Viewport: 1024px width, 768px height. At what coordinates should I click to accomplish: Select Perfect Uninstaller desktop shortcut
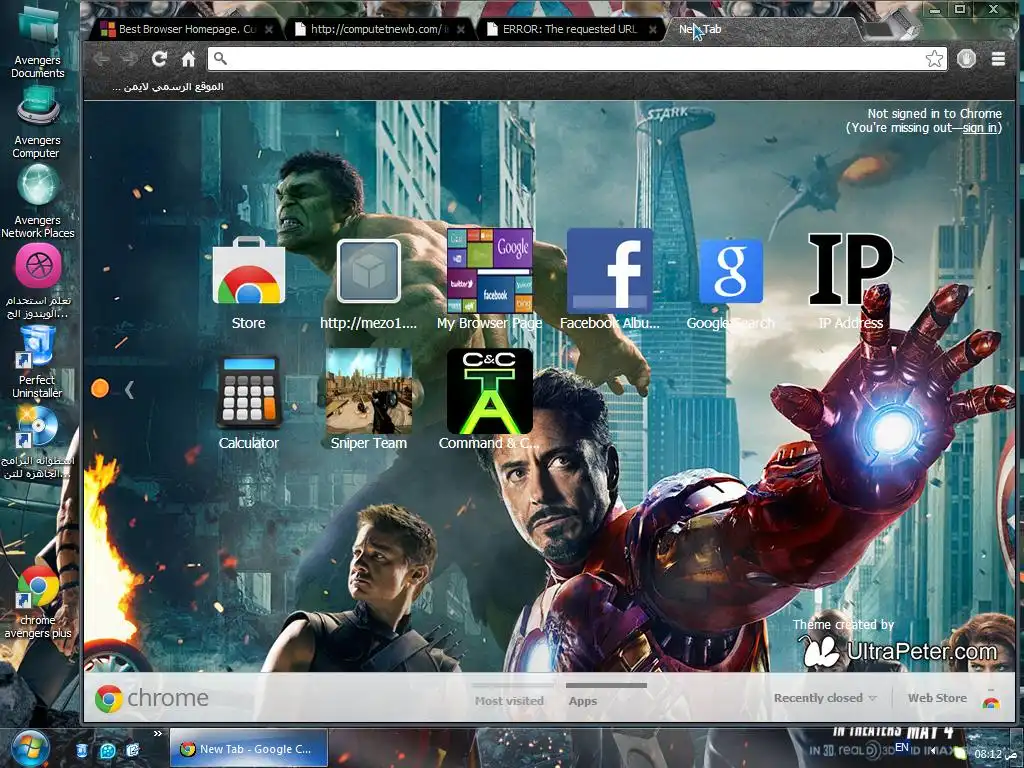(x=37, y=362)
